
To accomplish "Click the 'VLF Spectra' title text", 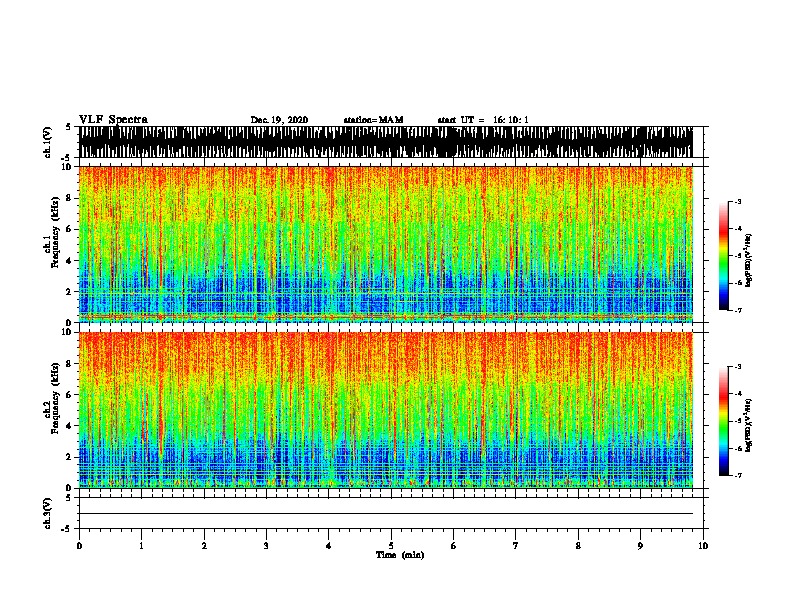I will [x=113, y=120].
